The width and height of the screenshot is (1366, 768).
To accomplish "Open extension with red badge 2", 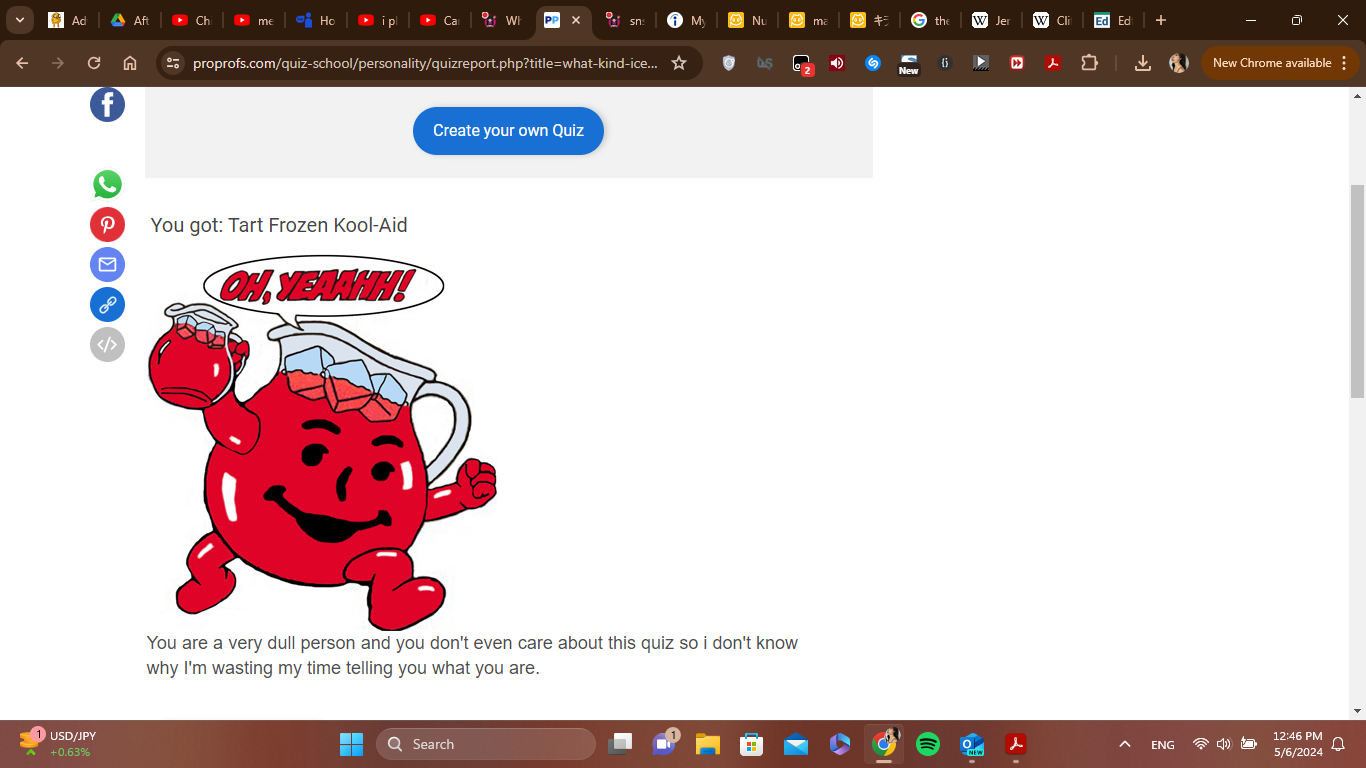I will click(802, 64).
